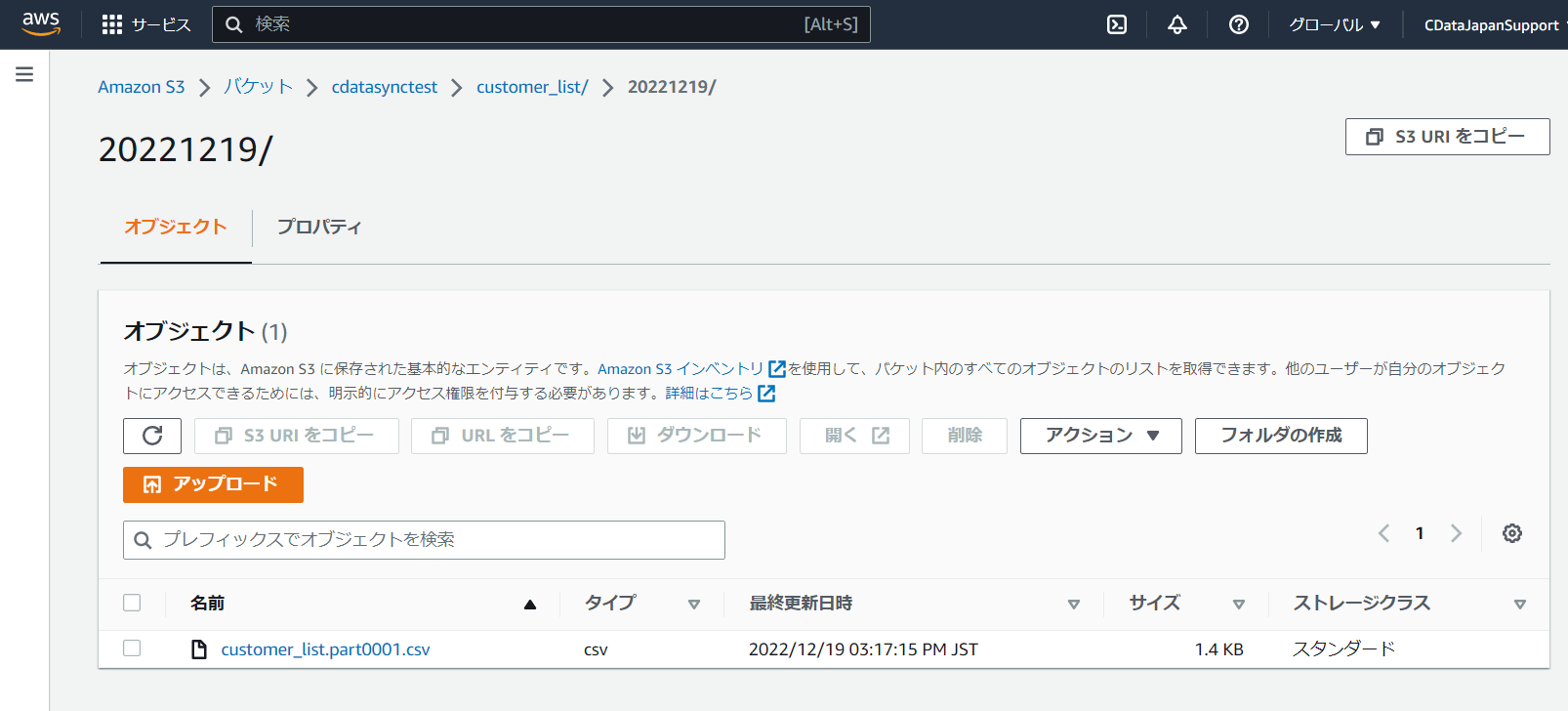Click the orange アップロード button
The height and width of the screenshot is (711, 1568).
(x=213, y=484)
